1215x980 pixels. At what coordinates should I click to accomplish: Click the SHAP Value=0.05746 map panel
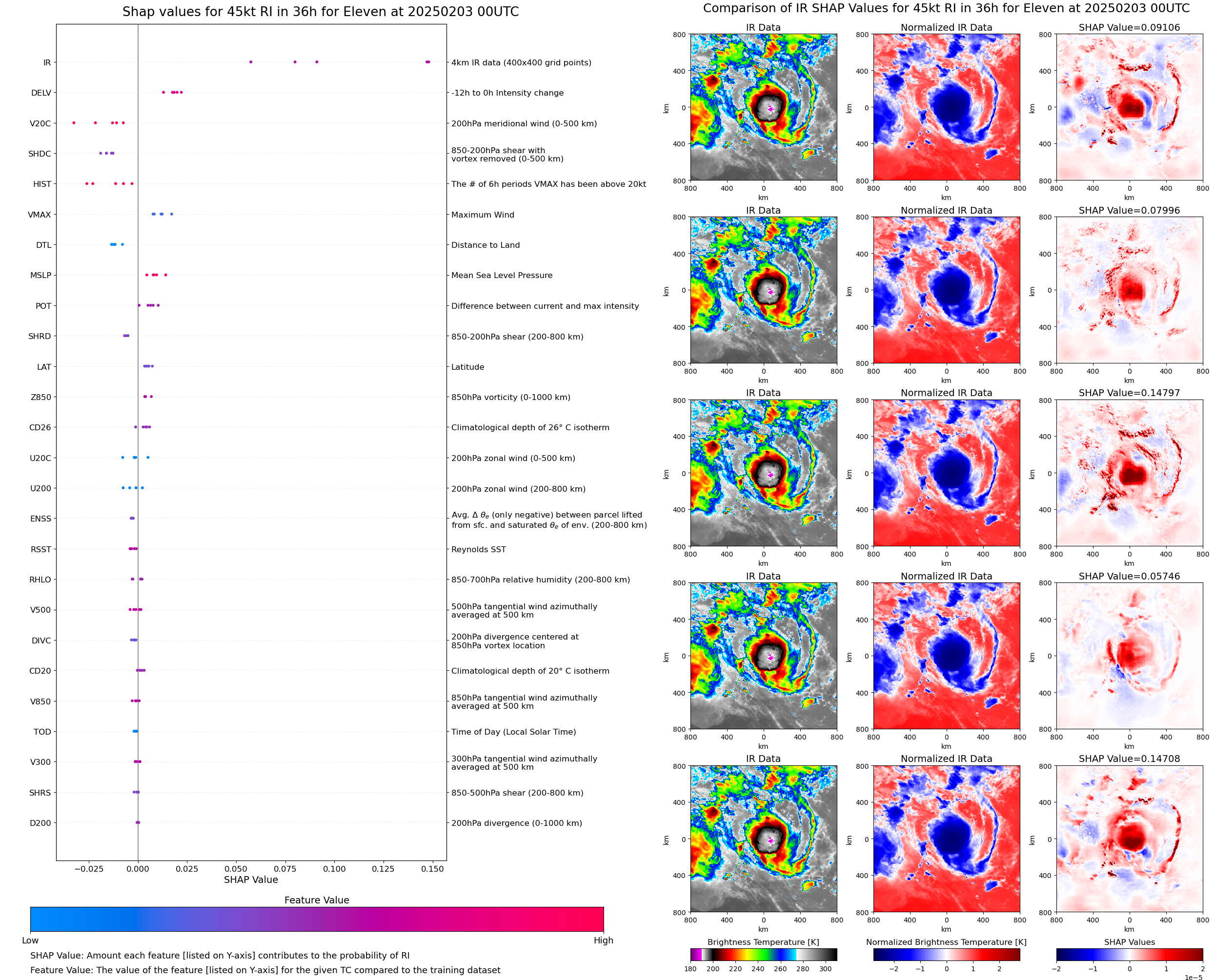(1129, 656)
